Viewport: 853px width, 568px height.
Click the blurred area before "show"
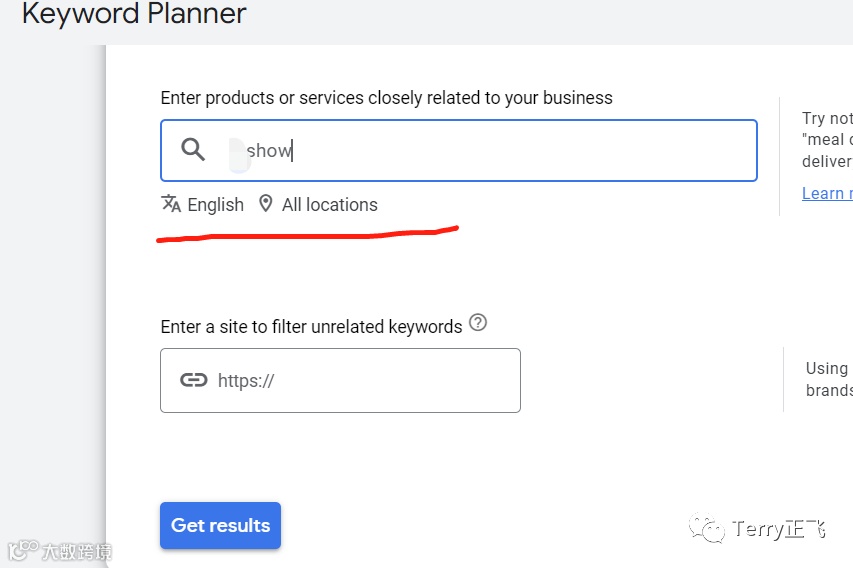click(237, 151)
